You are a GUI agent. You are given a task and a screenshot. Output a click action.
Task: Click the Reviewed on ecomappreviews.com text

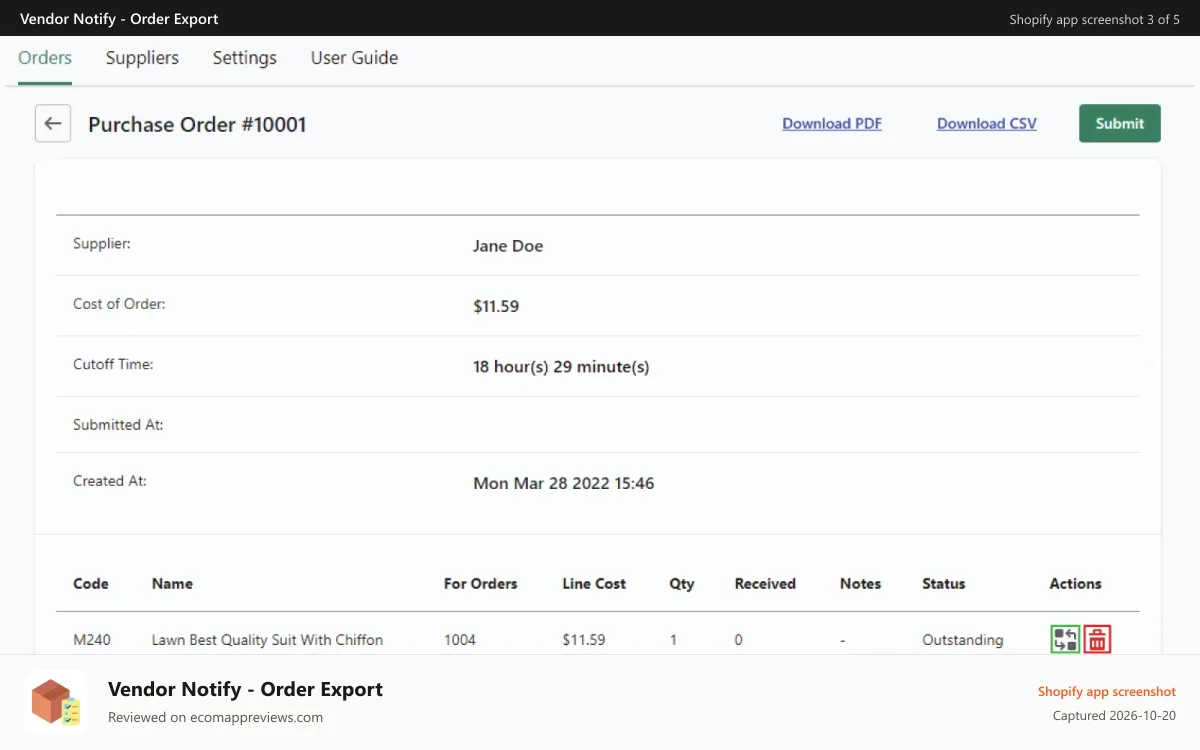(x=215, y=717)
